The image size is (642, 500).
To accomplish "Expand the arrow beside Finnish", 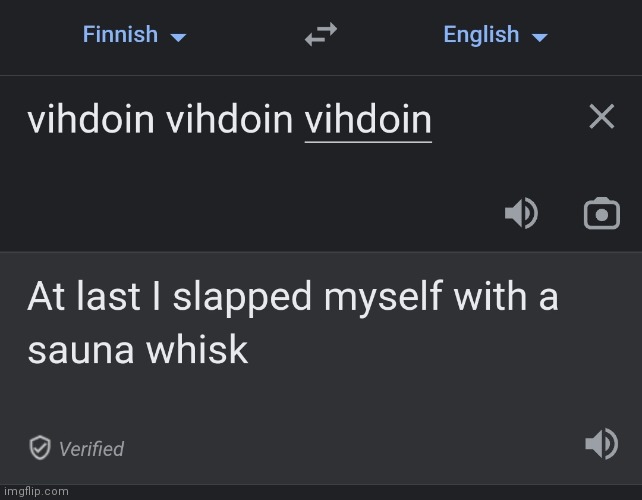I will [x=178, y=38].
